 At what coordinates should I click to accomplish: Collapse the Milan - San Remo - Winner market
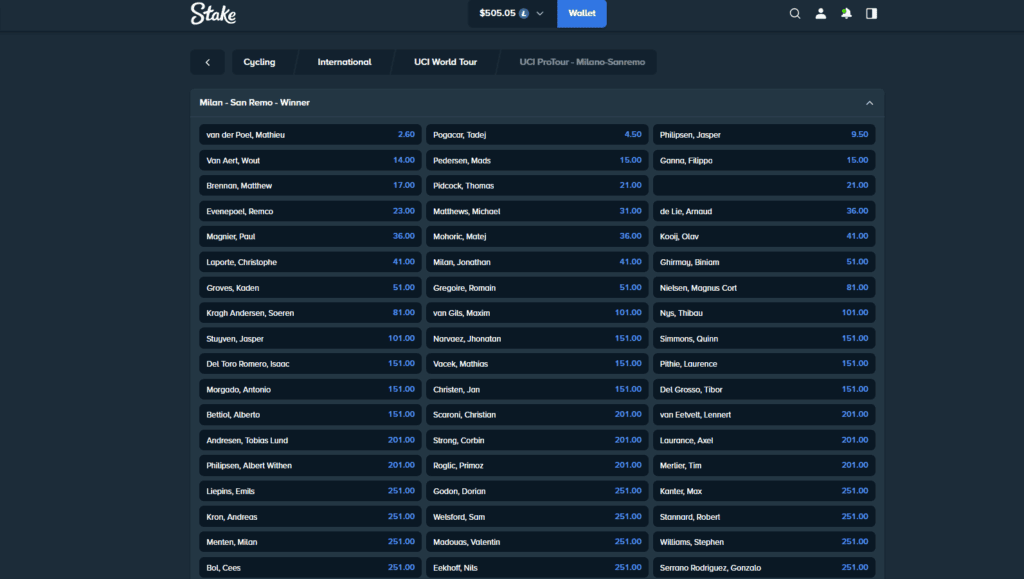(869, 102)
